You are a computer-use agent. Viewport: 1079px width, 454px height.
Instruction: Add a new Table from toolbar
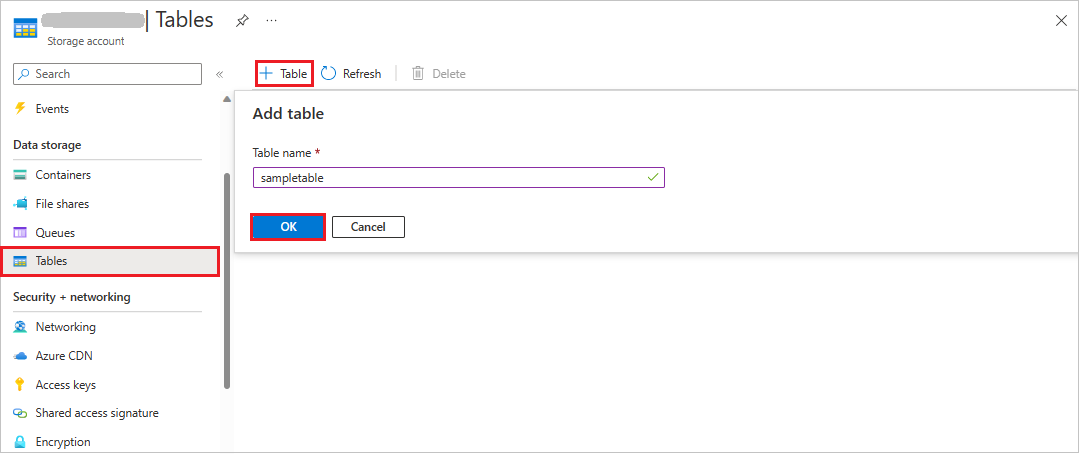click(284, 74)
